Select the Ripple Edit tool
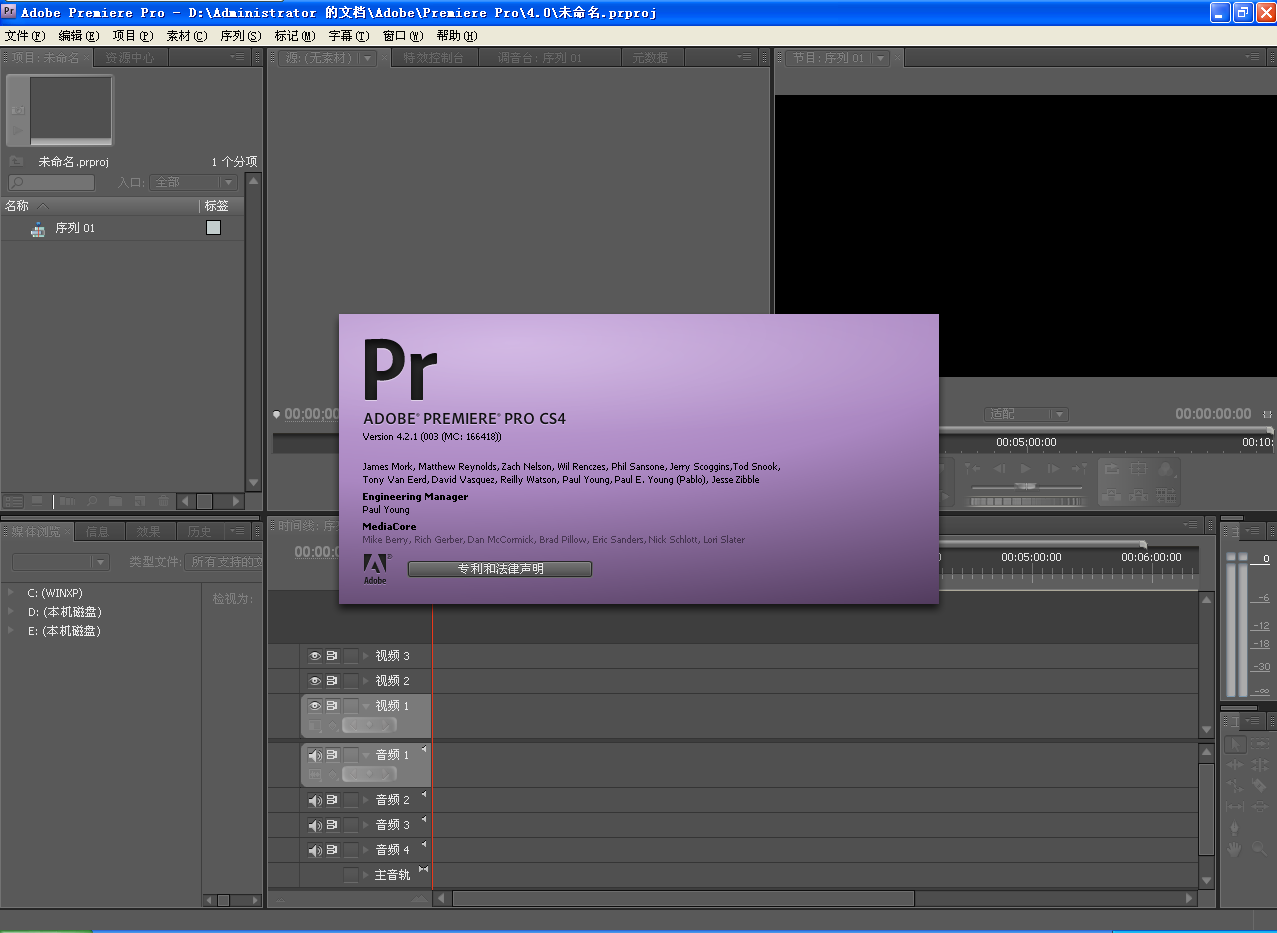1277x933 pixels. pos(1235,765)
